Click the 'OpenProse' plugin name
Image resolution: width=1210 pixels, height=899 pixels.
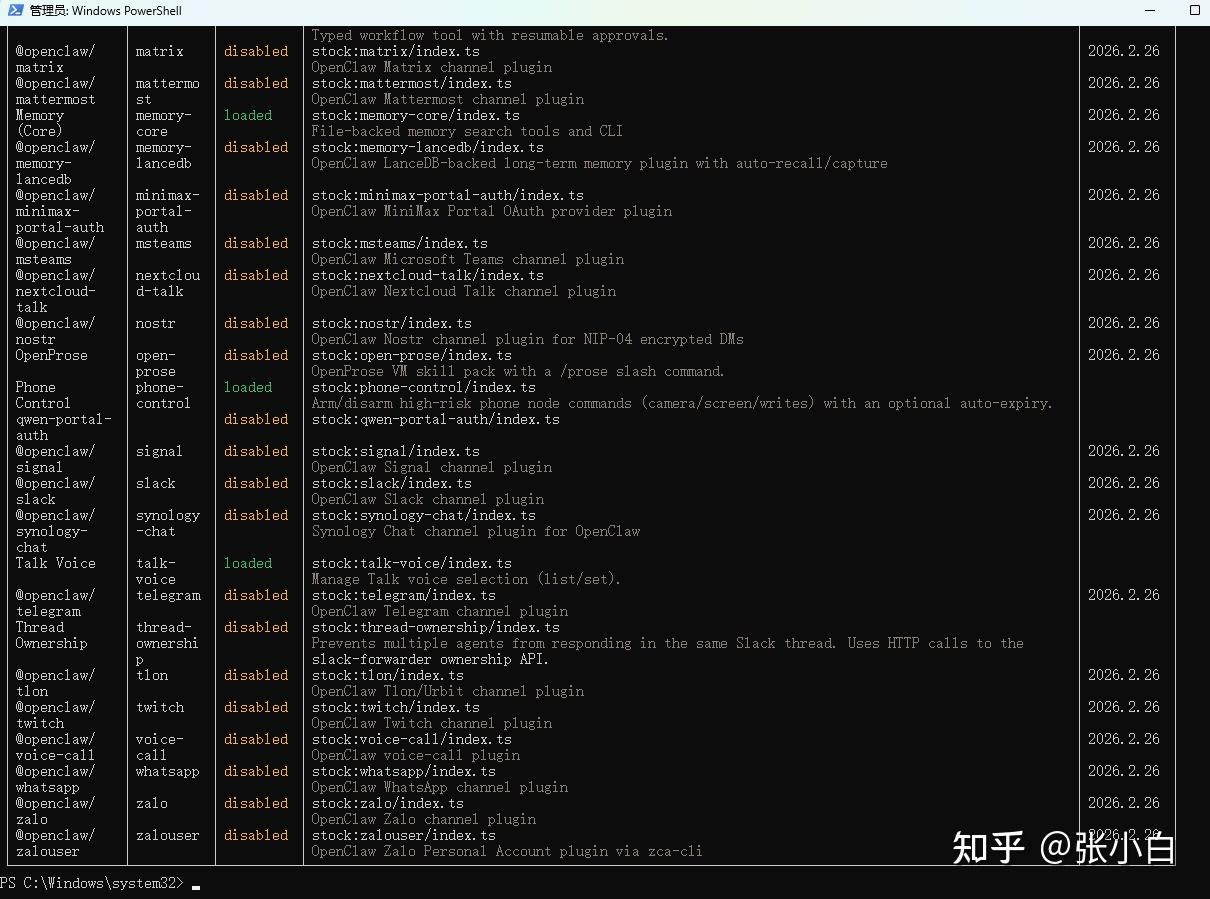52,355
